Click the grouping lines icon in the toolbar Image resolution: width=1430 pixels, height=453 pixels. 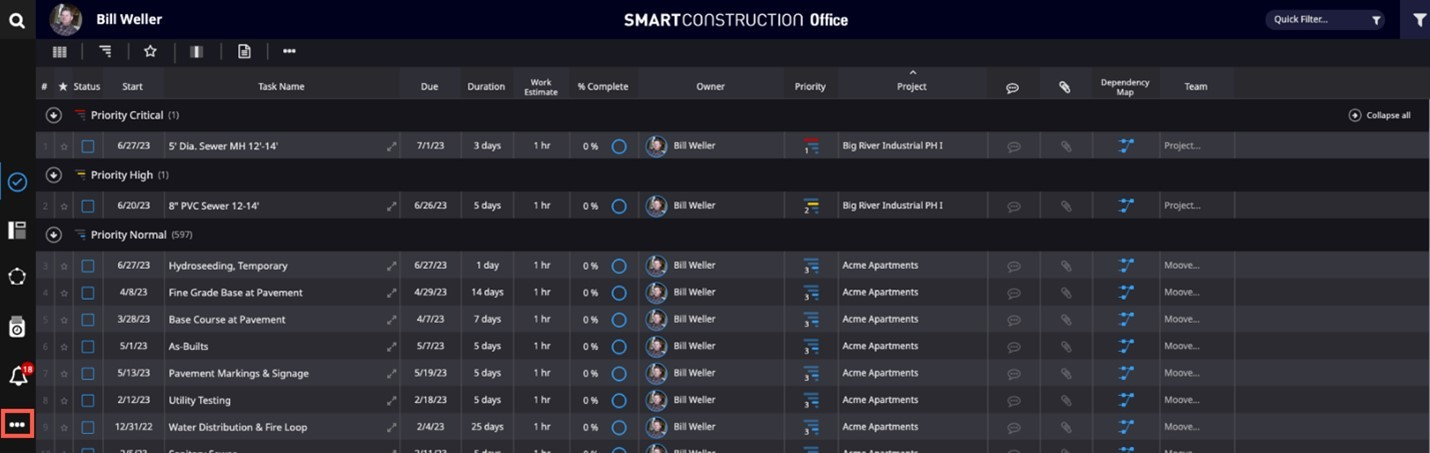[x=105, y=51]
